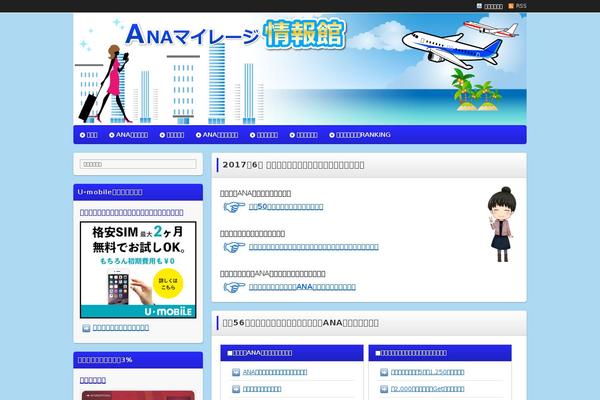Click the red card thumbnail in sidebar
This screenshot has height=400, width=600.
pyautogui.click(x=138, y=395)
